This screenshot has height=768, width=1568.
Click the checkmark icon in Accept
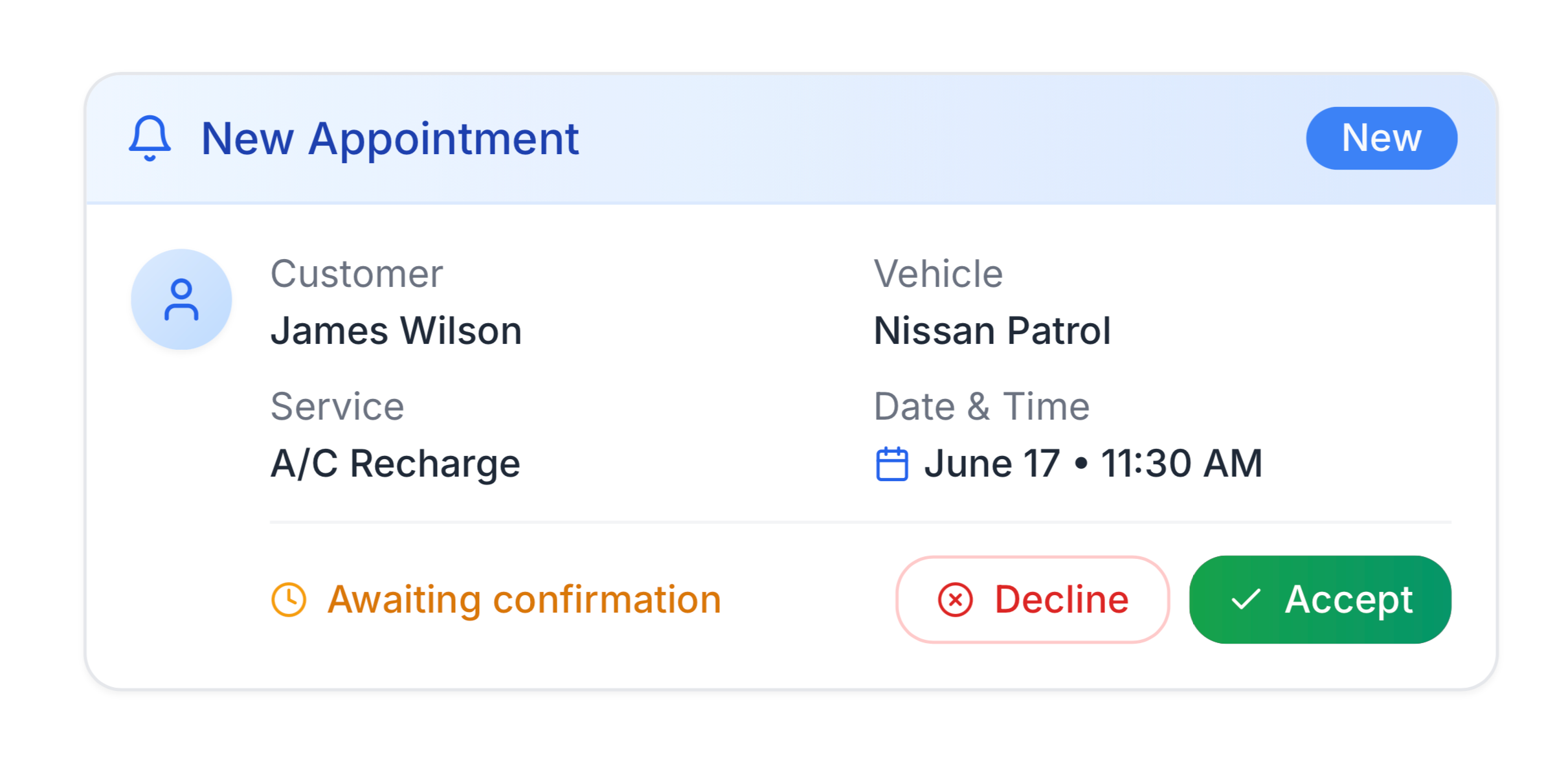(1246, 599)
